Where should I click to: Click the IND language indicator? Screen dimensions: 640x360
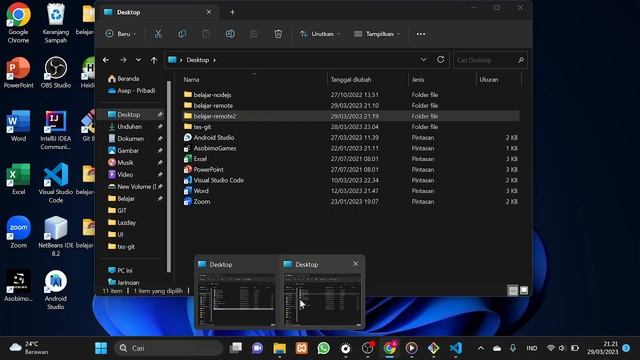tap(531, 348)
